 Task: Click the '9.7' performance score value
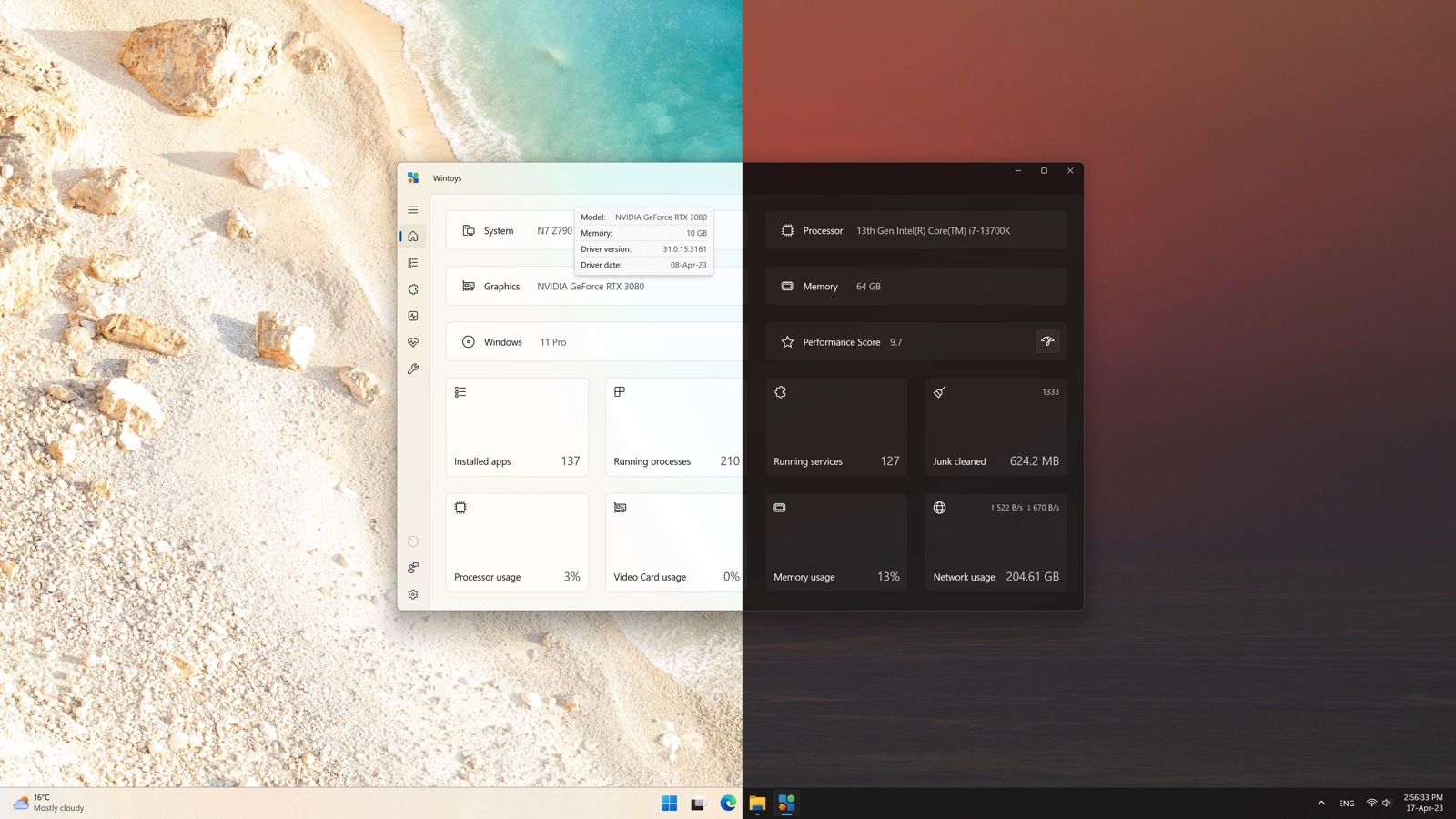pos(896,342)
